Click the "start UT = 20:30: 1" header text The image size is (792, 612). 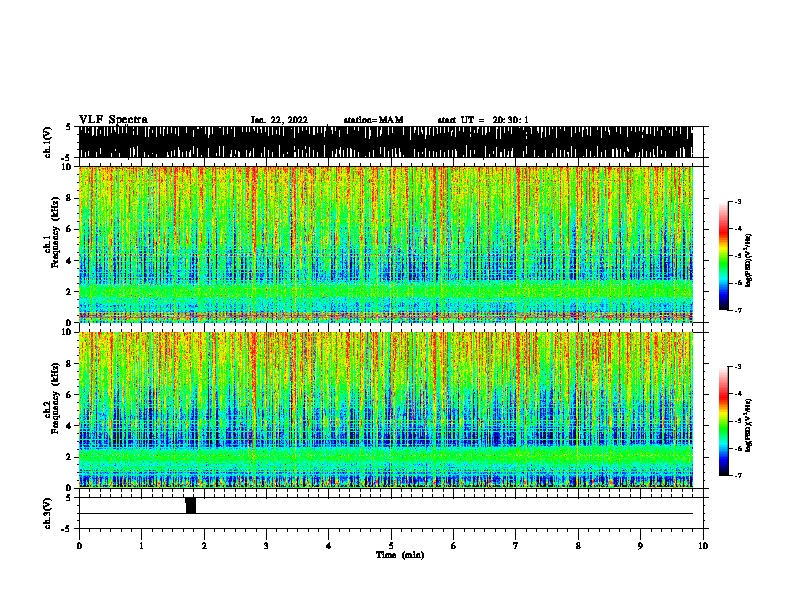pos(483,120)
